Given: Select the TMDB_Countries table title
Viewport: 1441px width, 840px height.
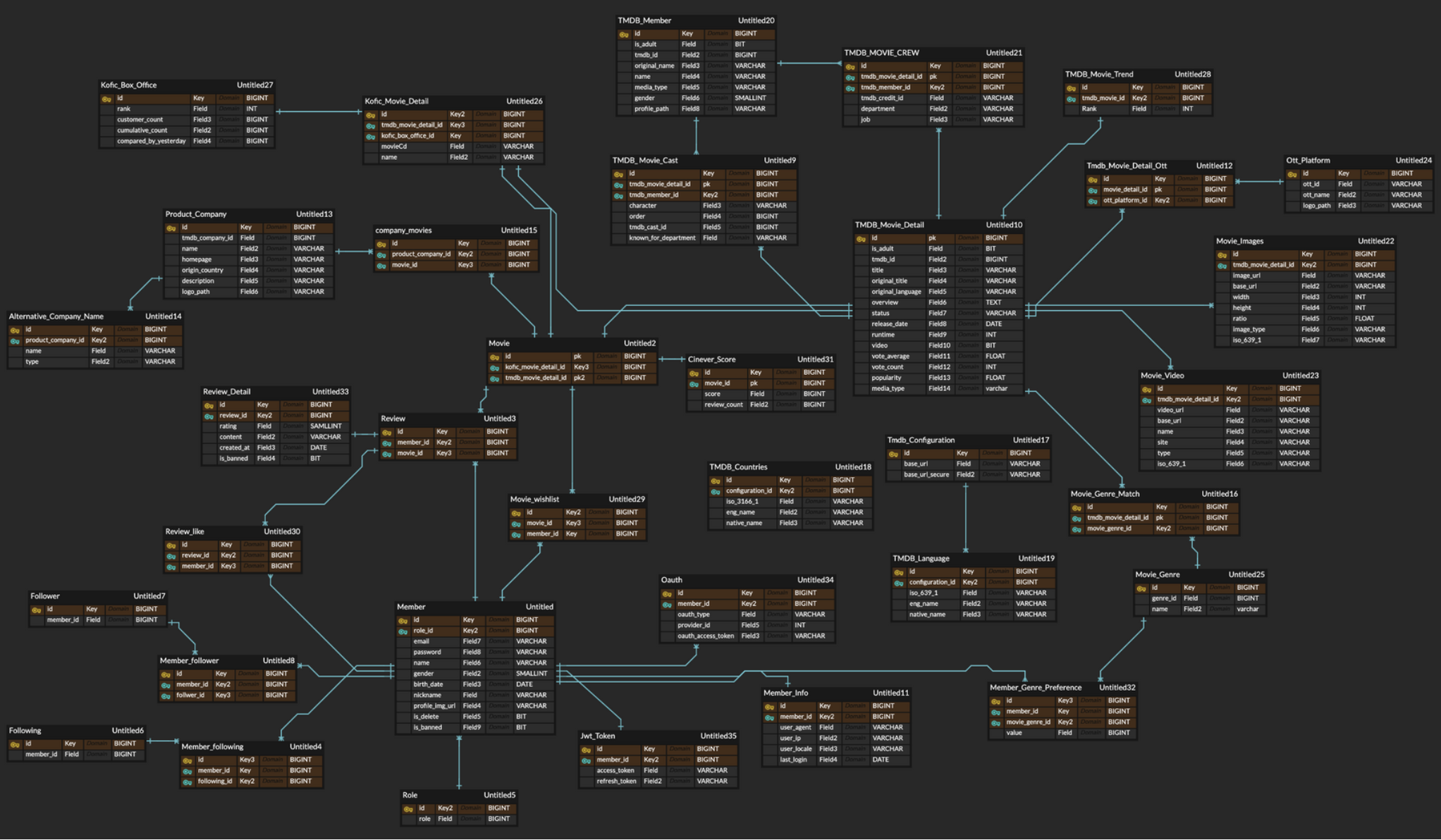Looking at the screenshot, I should pyautogui.click(x=738, y=467).
